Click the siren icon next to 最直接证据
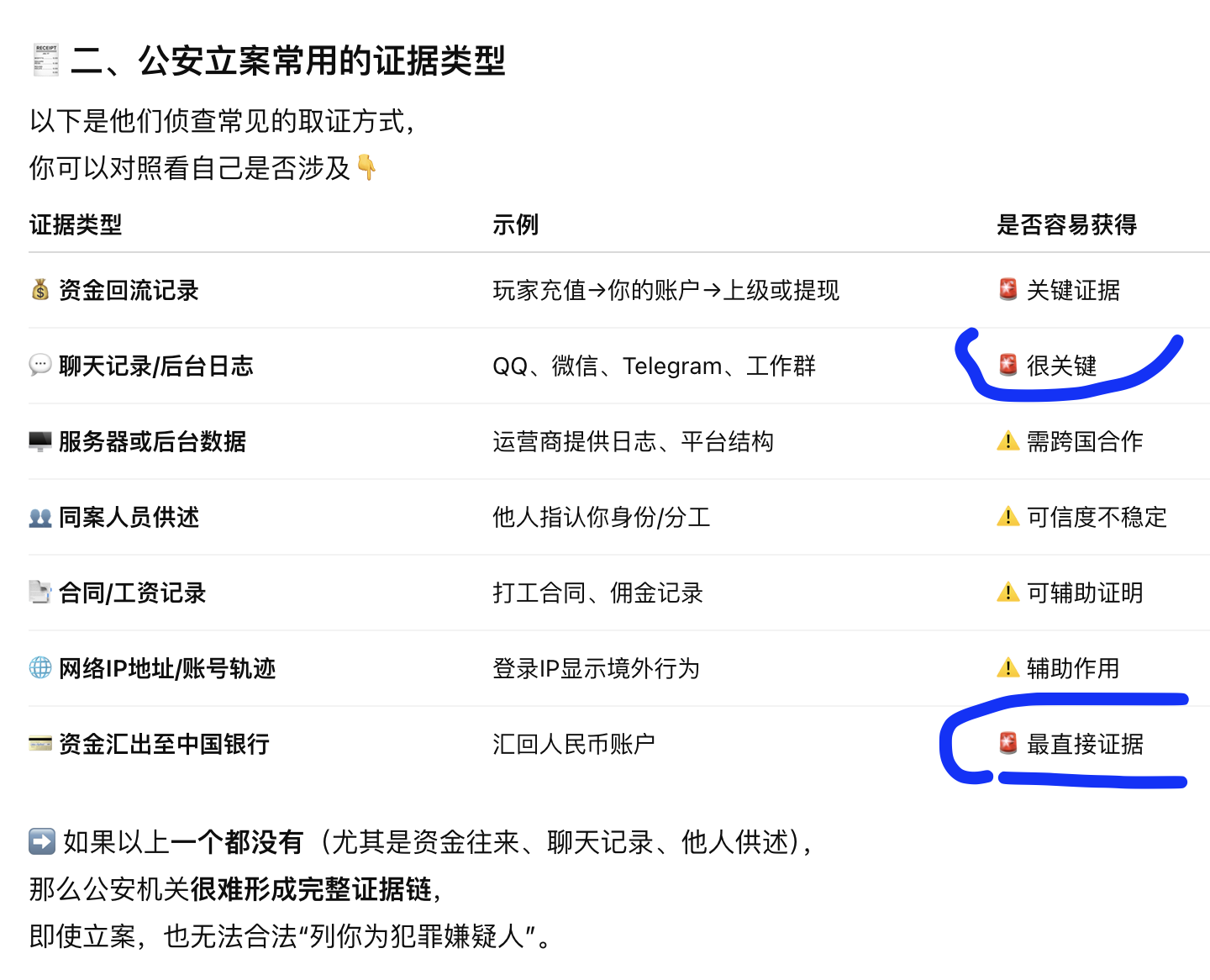1210x980 pixels. point(1007,744)
